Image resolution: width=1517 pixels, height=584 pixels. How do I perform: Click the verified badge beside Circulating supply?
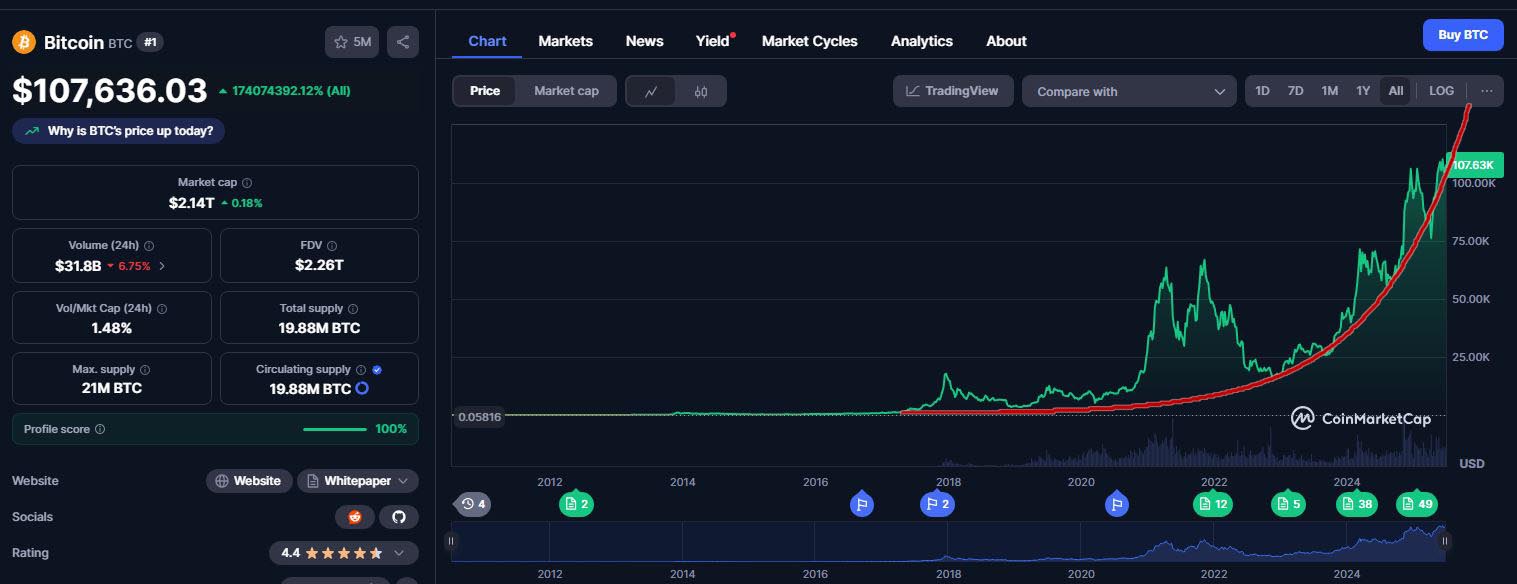377,370
